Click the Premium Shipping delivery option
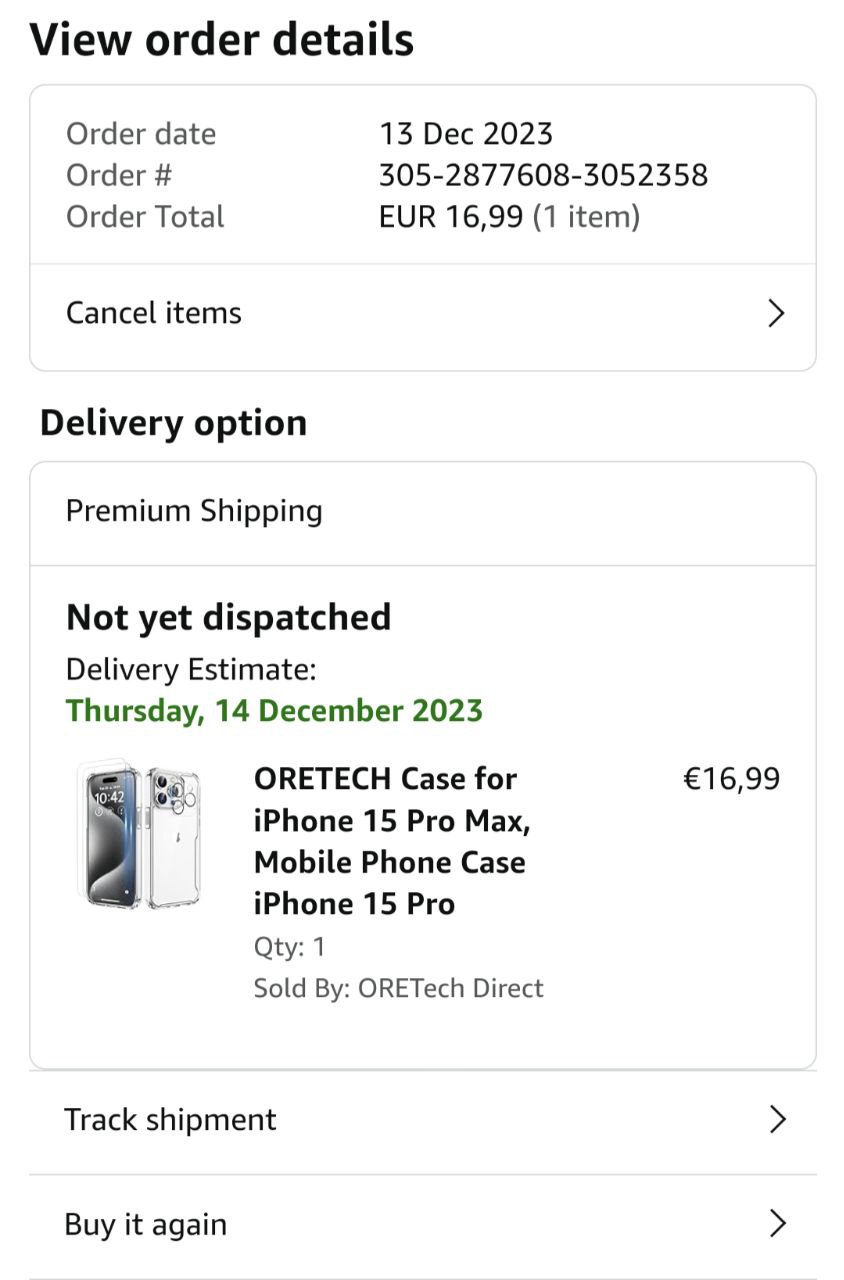 [x=194, y=511]
